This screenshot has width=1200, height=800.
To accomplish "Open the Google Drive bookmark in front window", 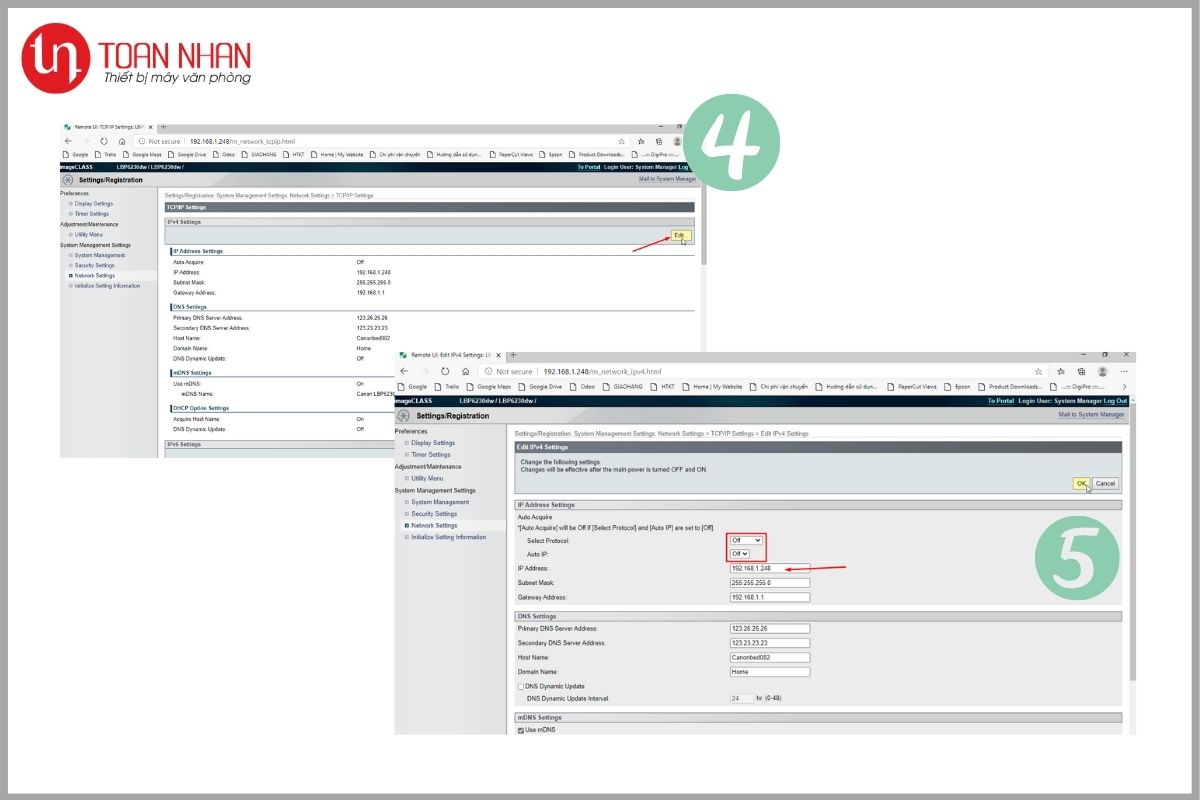I will (540, 386).
